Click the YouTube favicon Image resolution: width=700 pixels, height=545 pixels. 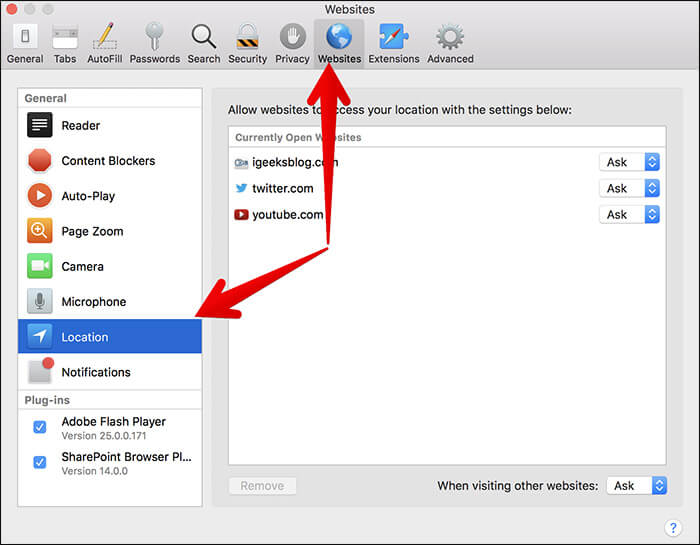(241, 215)
